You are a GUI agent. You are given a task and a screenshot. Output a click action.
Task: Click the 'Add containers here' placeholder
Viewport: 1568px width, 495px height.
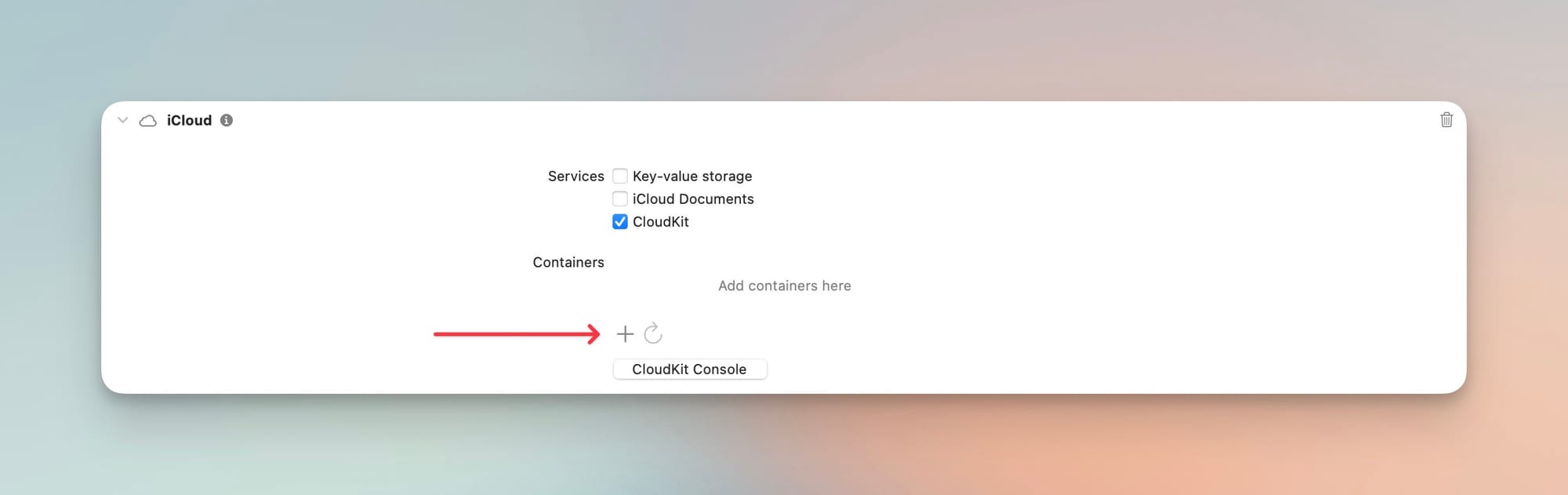[x=784, y=286]
